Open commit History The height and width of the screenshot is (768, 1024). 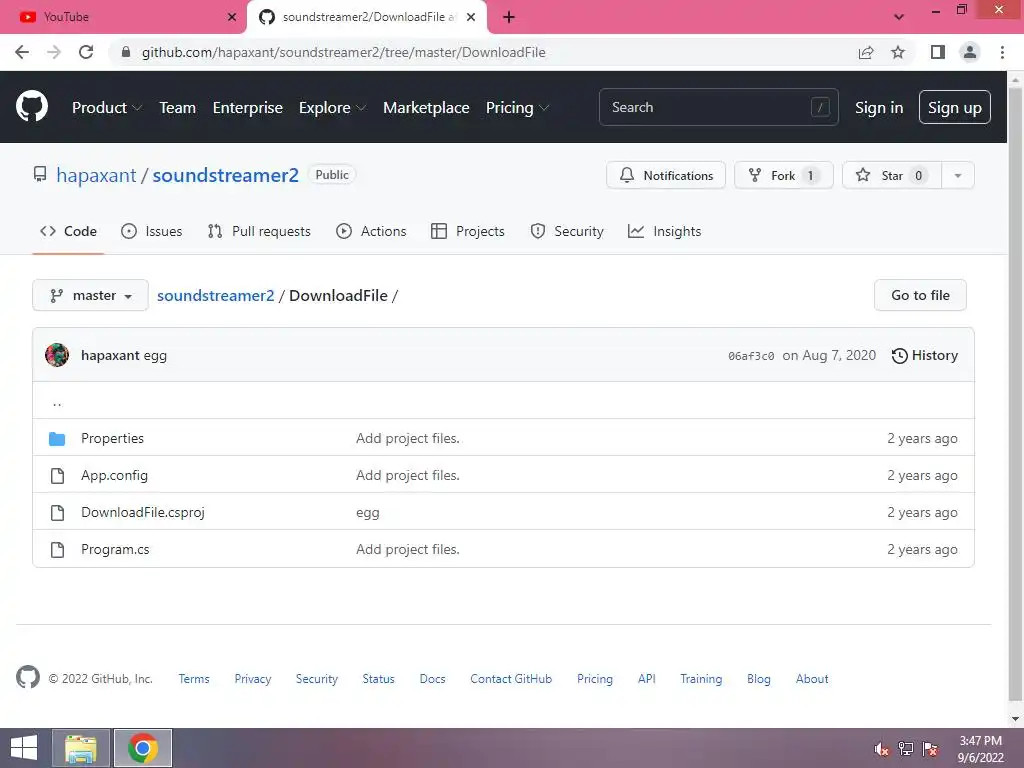tap(925, 355)
